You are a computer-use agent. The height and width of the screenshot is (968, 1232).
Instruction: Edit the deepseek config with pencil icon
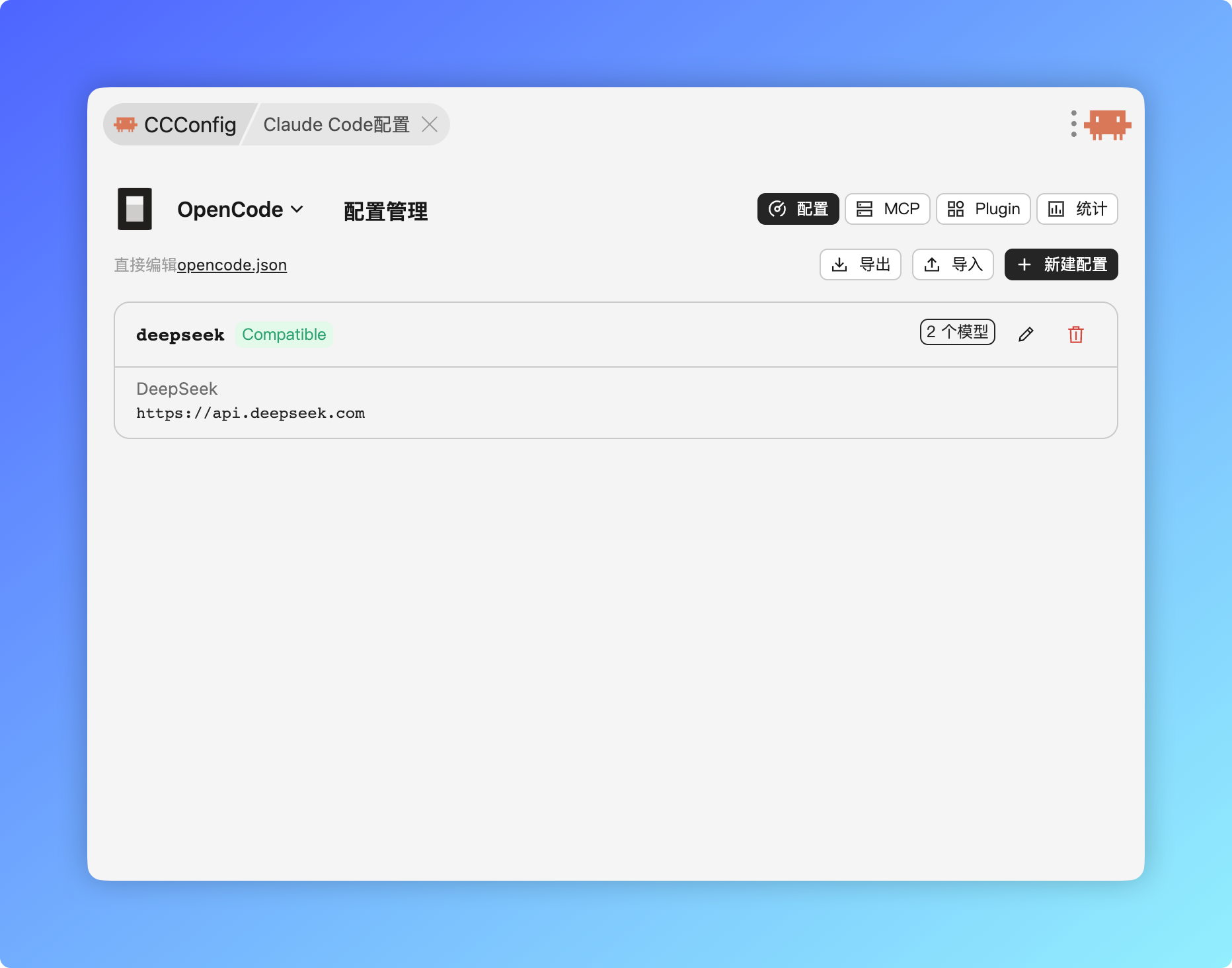point(1026,335)
